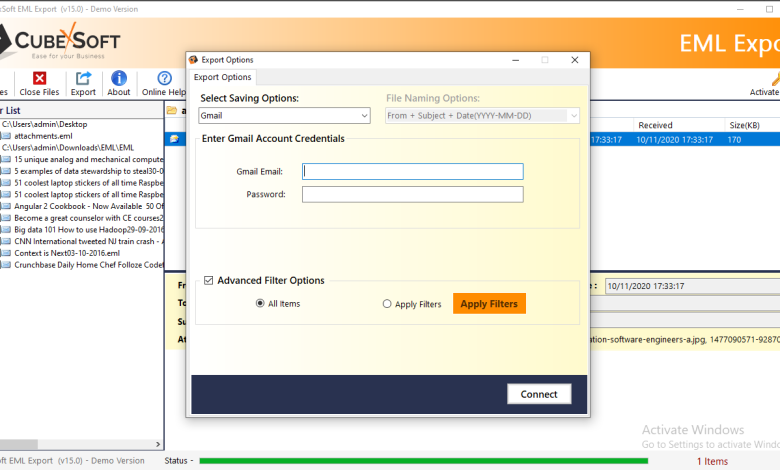Click the date field showing 10/11/2020 17:33:17
The image size is (780, 470).
coord(692,286)
